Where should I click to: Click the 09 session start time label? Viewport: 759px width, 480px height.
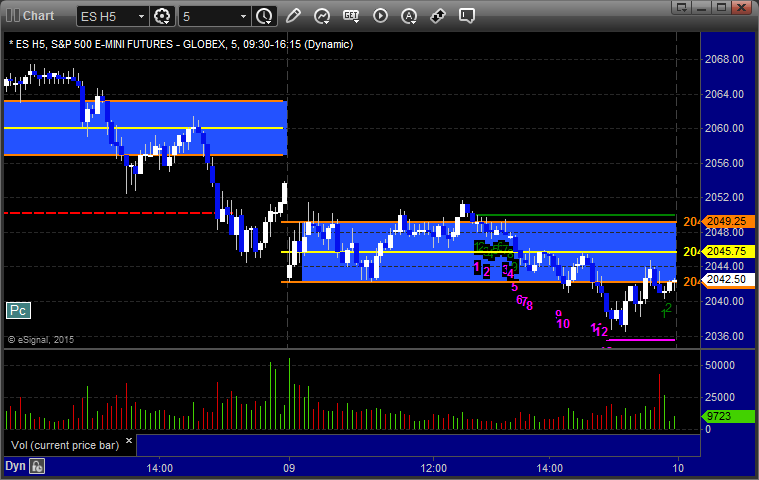click(x=289, y=468)
